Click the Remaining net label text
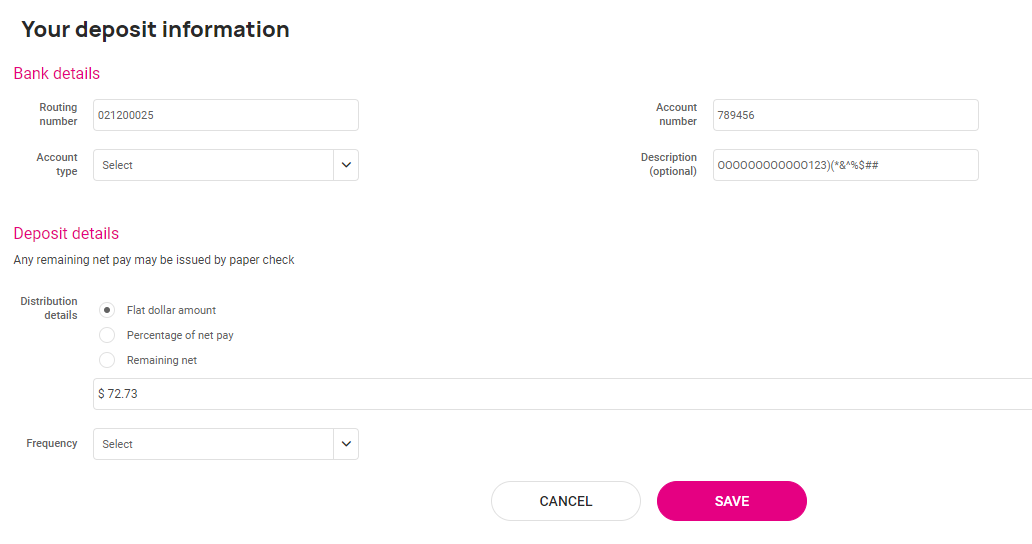This screenshot has width=1032, height=544. (162, 360)
